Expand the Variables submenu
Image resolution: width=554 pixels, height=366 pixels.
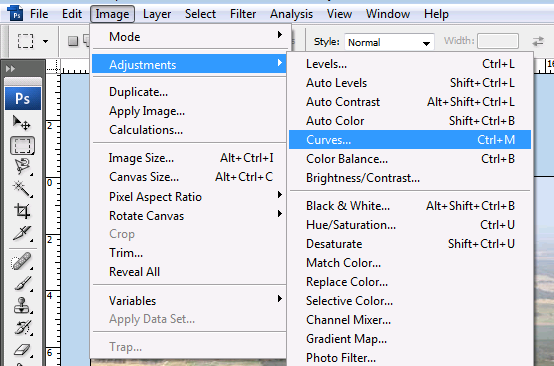coord(191,301)
